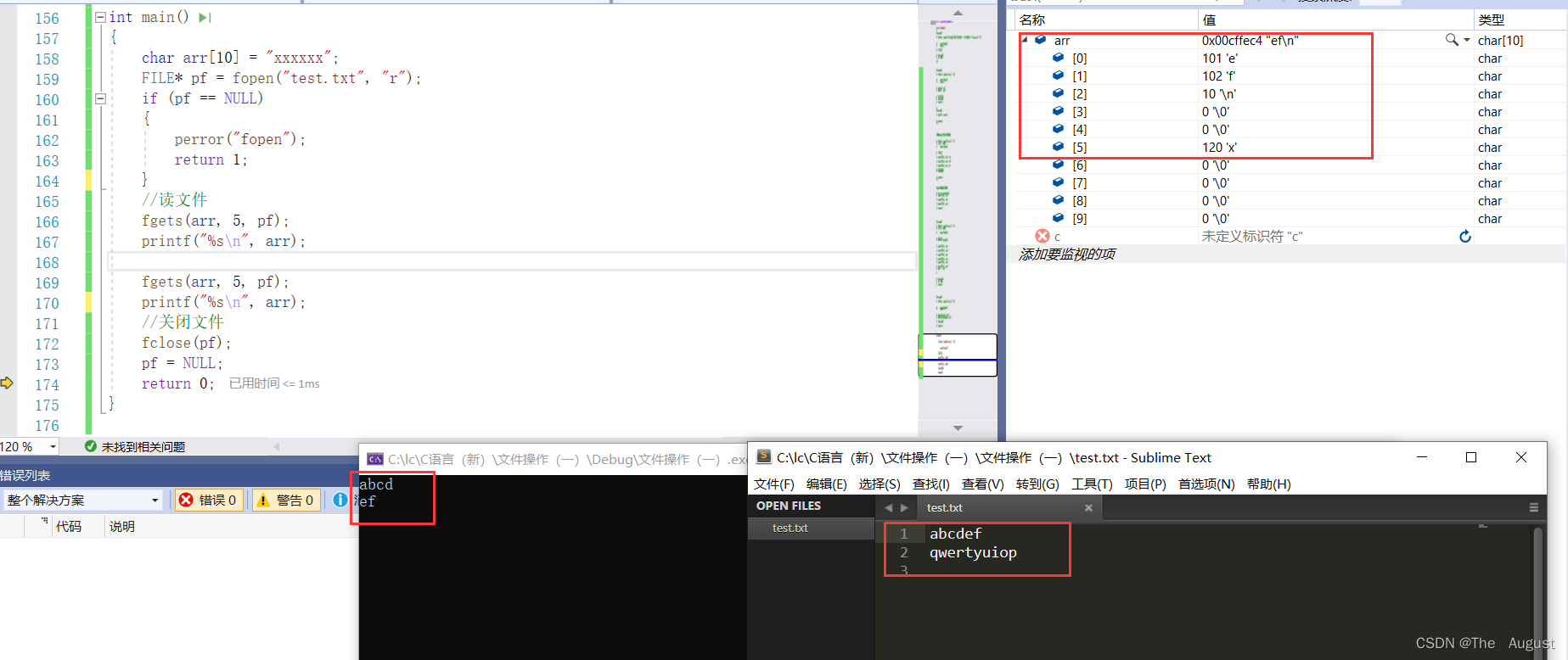Click the 值 watch column header
This screenshot has height=660, width=1568.
point(1209,20)
